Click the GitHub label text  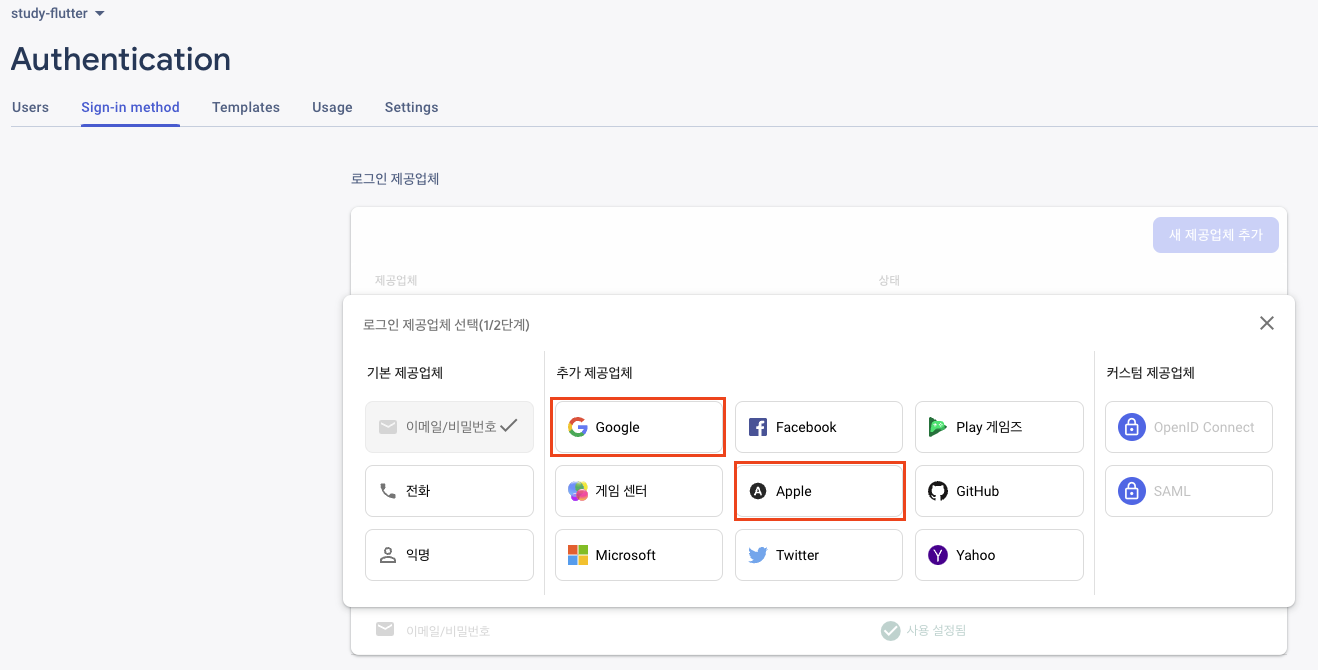coord(978,491)
